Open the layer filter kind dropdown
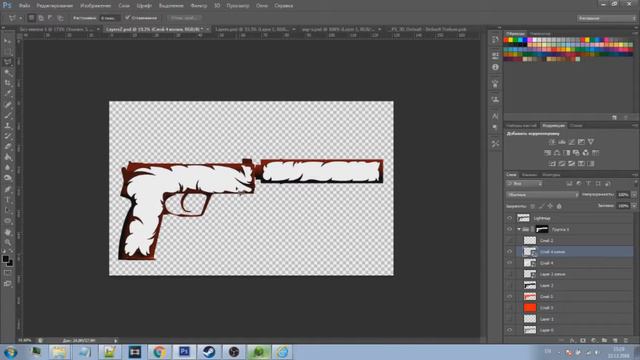Image resolution: width=640 pixels, height=360 pixels. coord(524,184)
